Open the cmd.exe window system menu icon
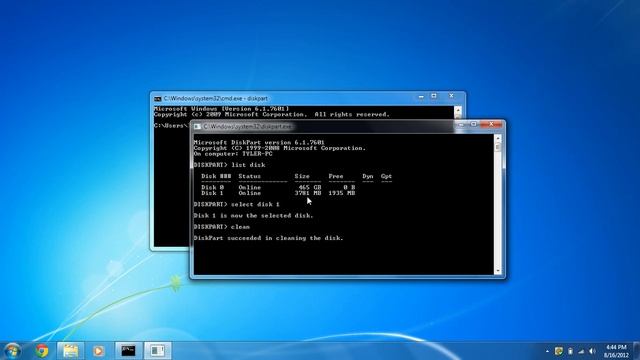 [158, 99]
